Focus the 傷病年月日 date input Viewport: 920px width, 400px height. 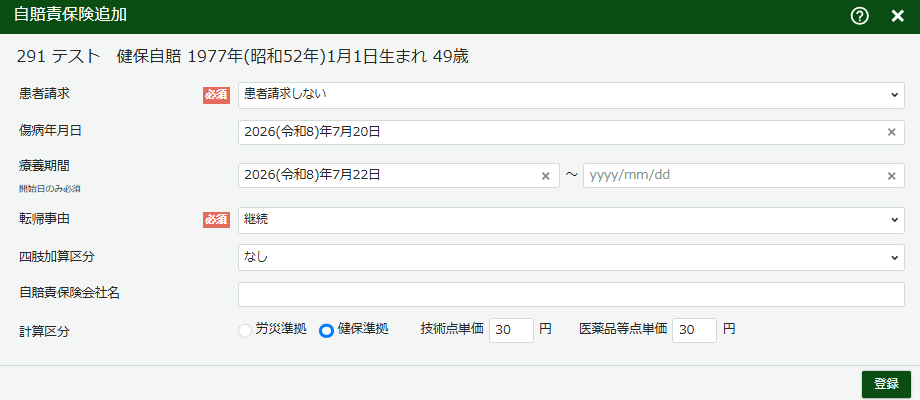(571, 133)
